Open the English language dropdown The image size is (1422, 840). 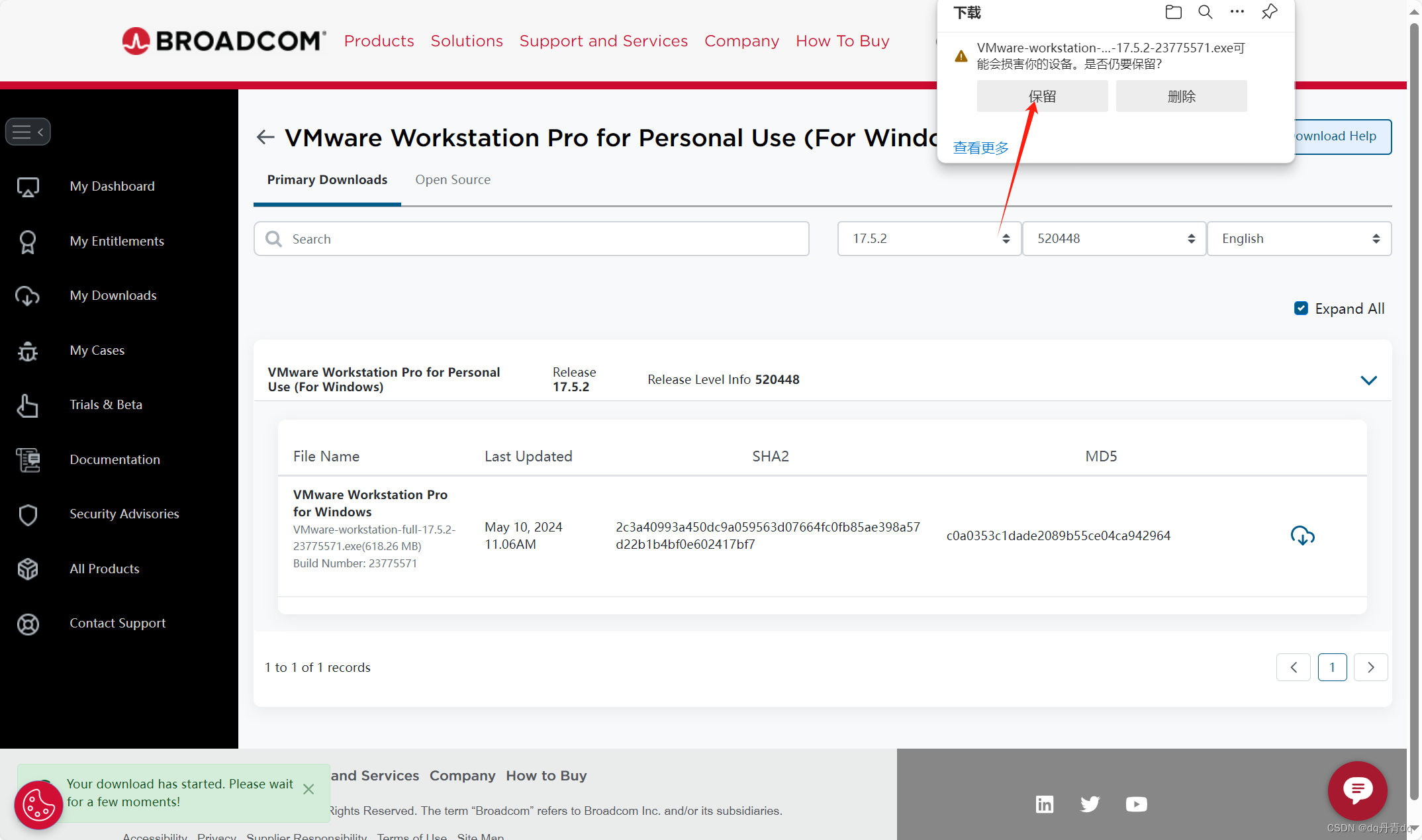1299,238
